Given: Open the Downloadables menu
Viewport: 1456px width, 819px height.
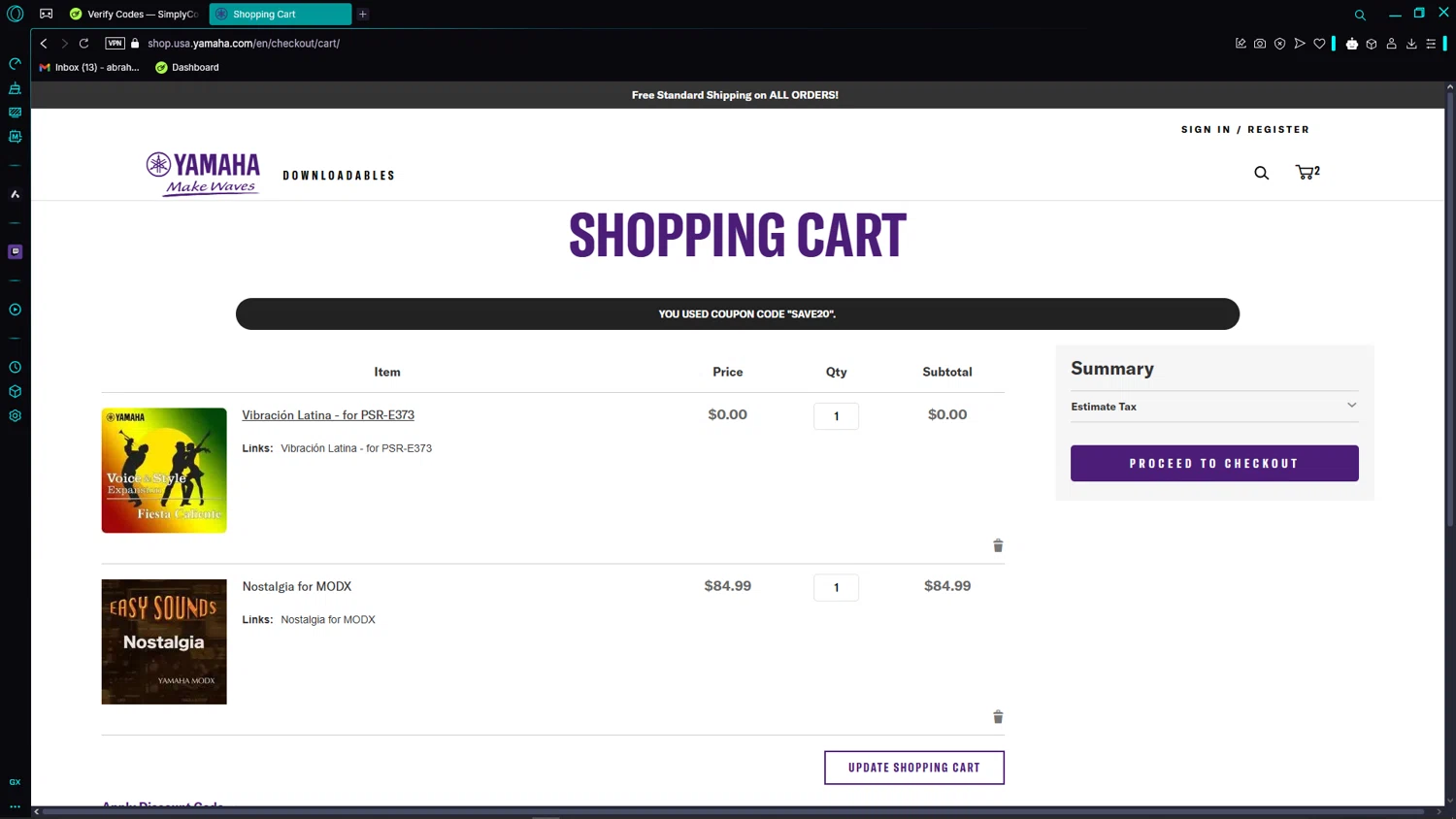Looking at the screenshot, I should pyautogui.click(x=339, y=176).
